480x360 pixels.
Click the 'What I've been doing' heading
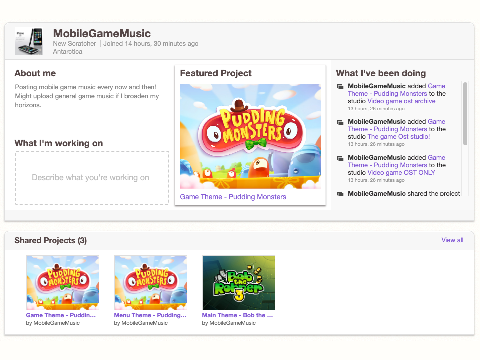381,73
